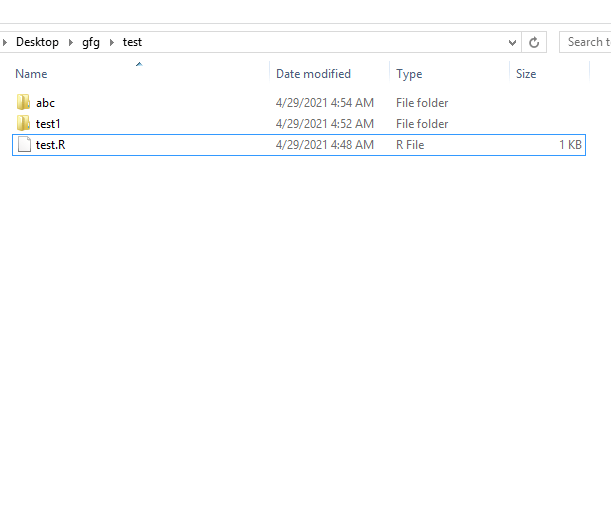The image size is (611, 515).
Task: Go to gfg folder breadcrumb
Action: point(90,42)
